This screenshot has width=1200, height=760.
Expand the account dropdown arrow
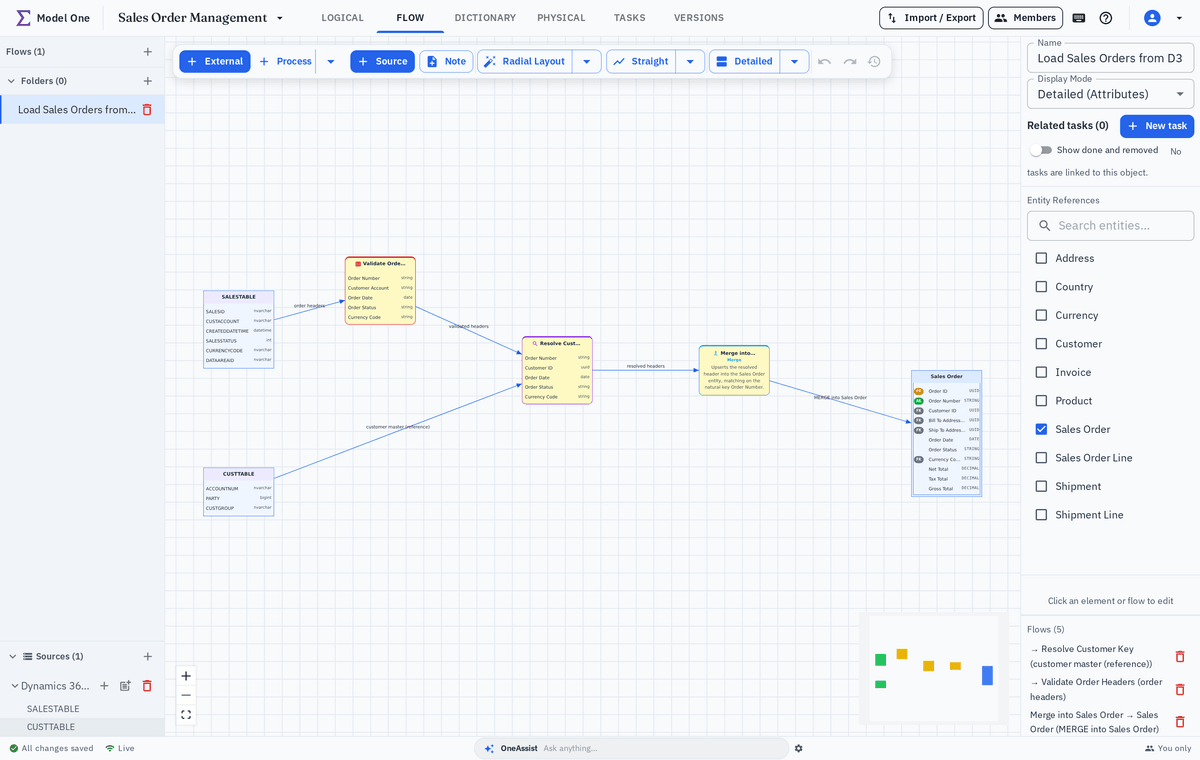click(1179, 18)
